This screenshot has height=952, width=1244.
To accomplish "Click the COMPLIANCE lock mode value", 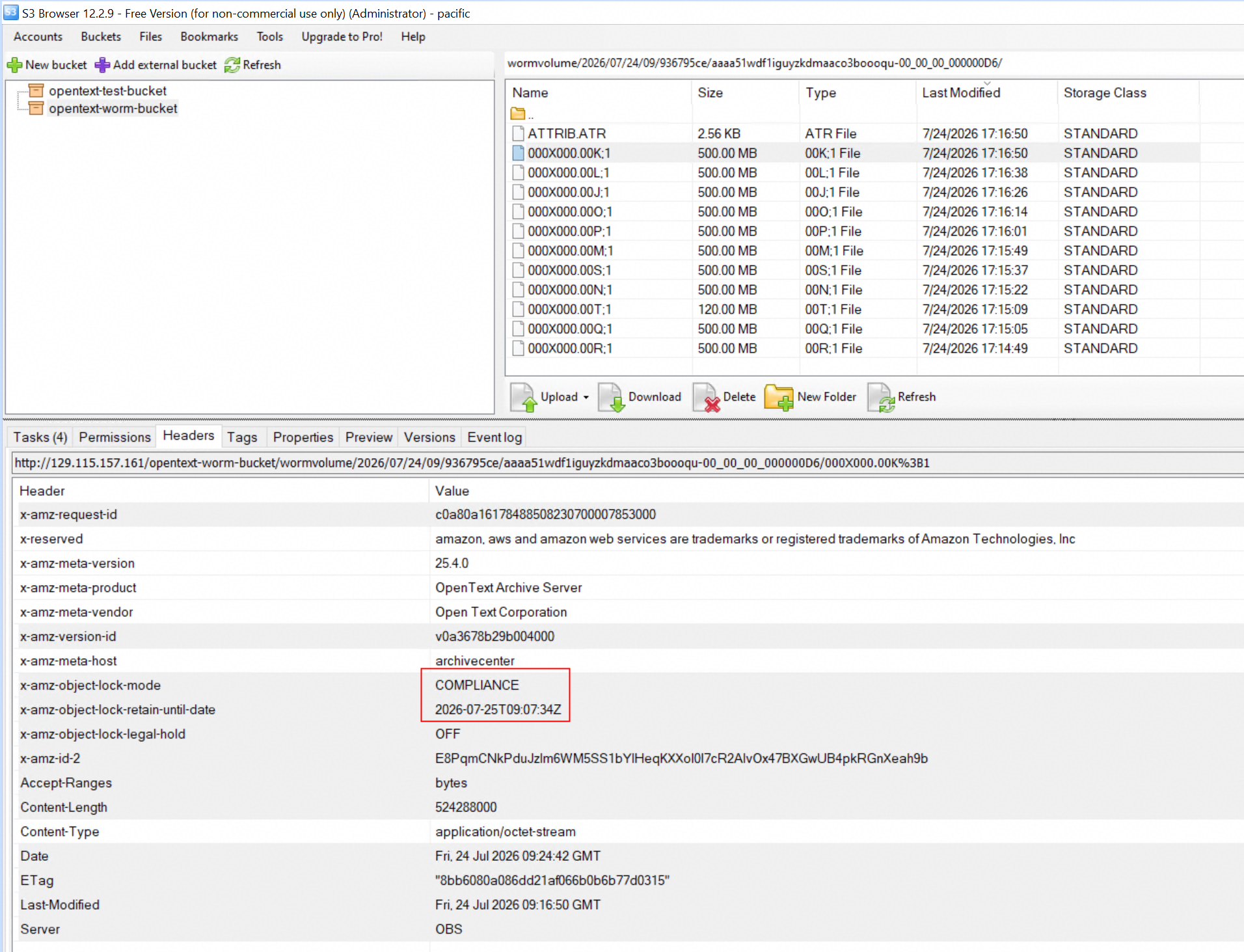I will (477, 685).
